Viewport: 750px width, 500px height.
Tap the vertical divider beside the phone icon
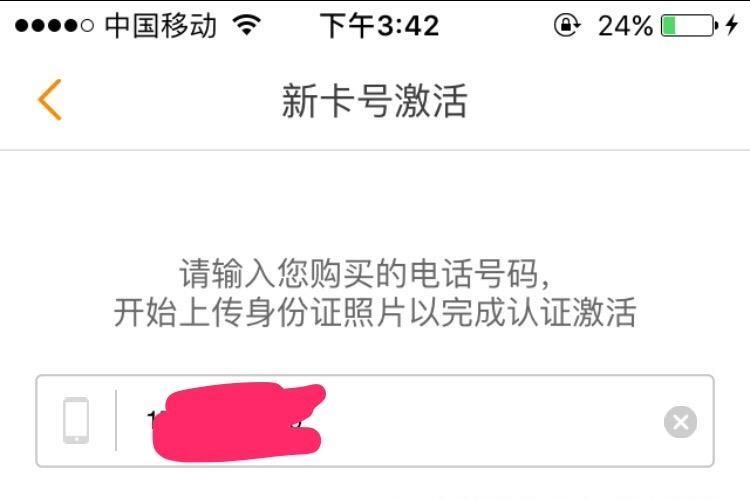[x=116, y=421]
